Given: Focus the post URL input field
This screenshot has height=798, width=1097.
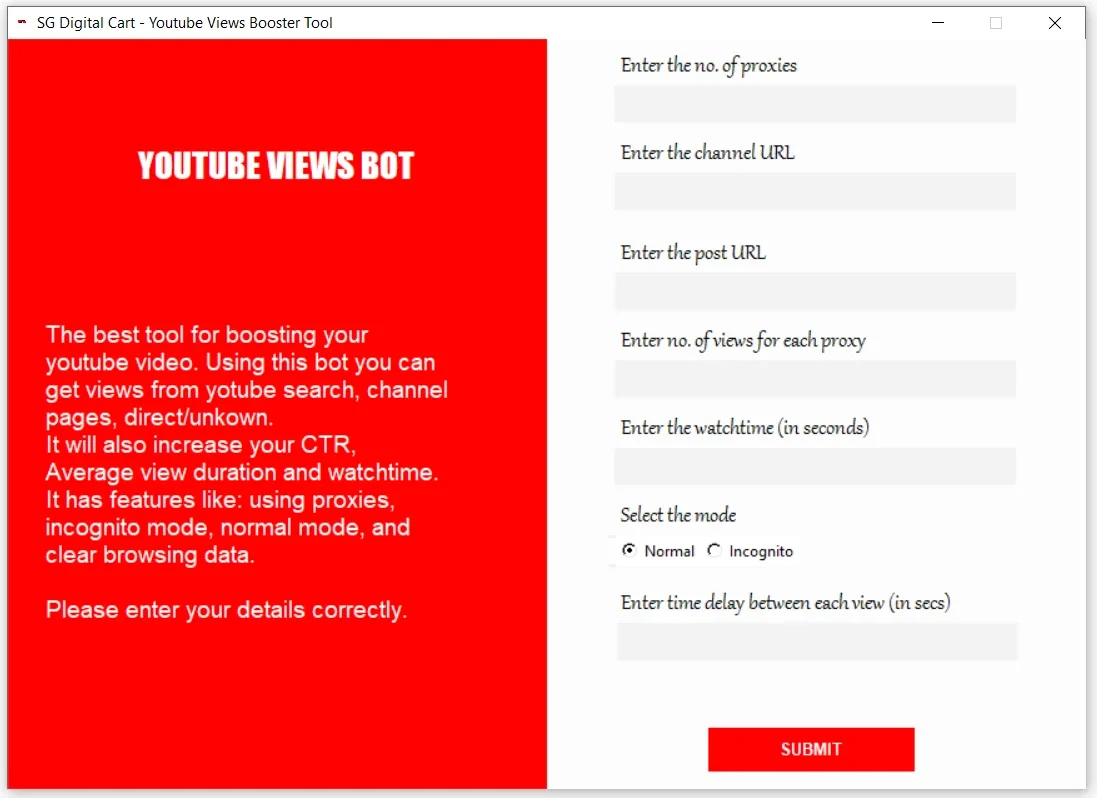Looking at the screenshot, I should coord(814,291).
